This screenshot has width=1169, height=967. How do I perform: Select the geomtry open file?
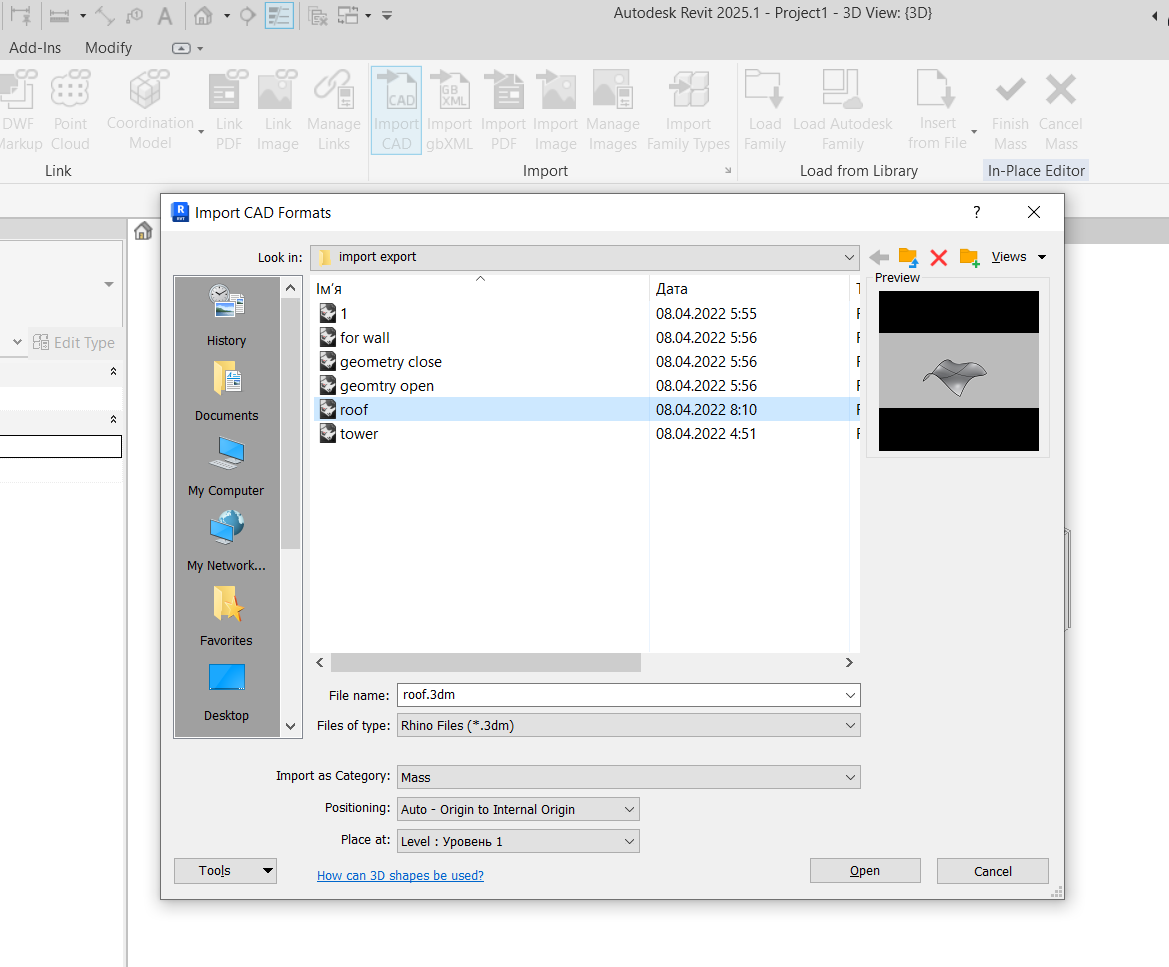(386, 385)
